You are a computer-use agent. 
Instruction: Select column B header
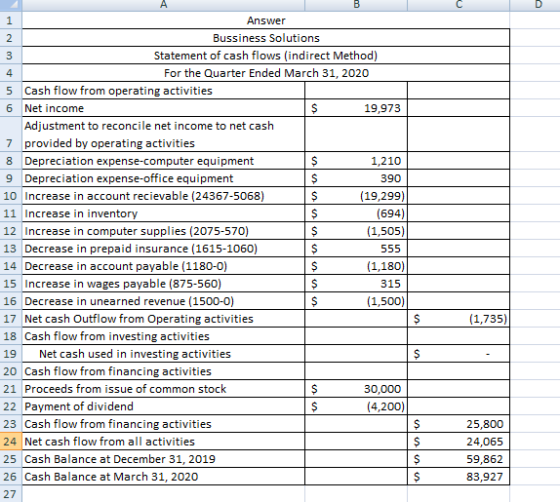tap(356, 5)
